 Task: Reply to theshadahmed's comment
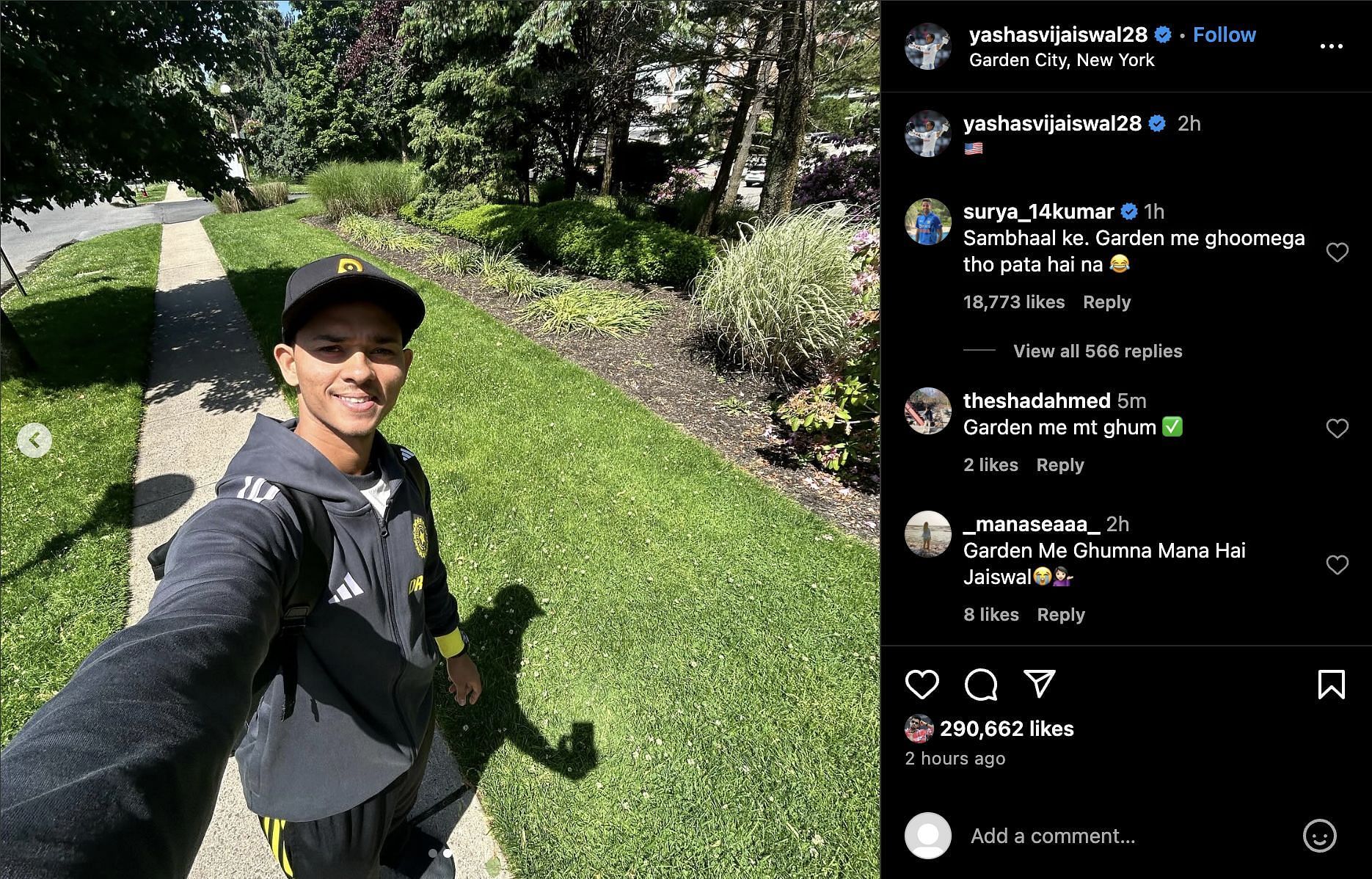(1059, 464)
